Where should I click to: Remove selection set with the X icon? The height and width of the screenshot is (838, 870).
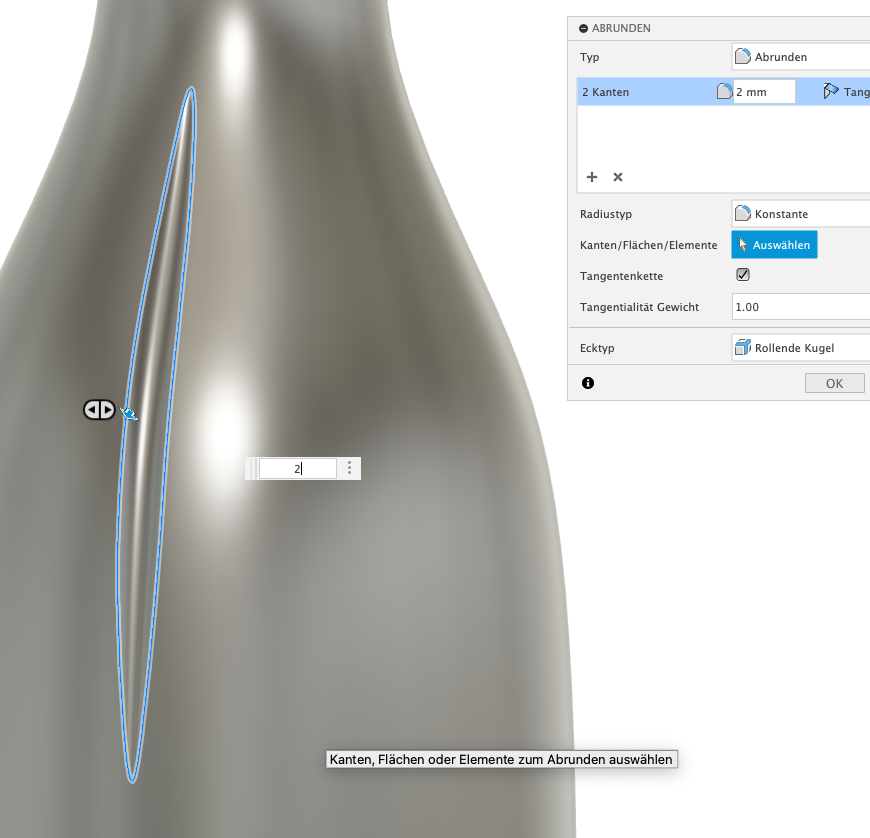pyautogui.click(x=618, y=177)
